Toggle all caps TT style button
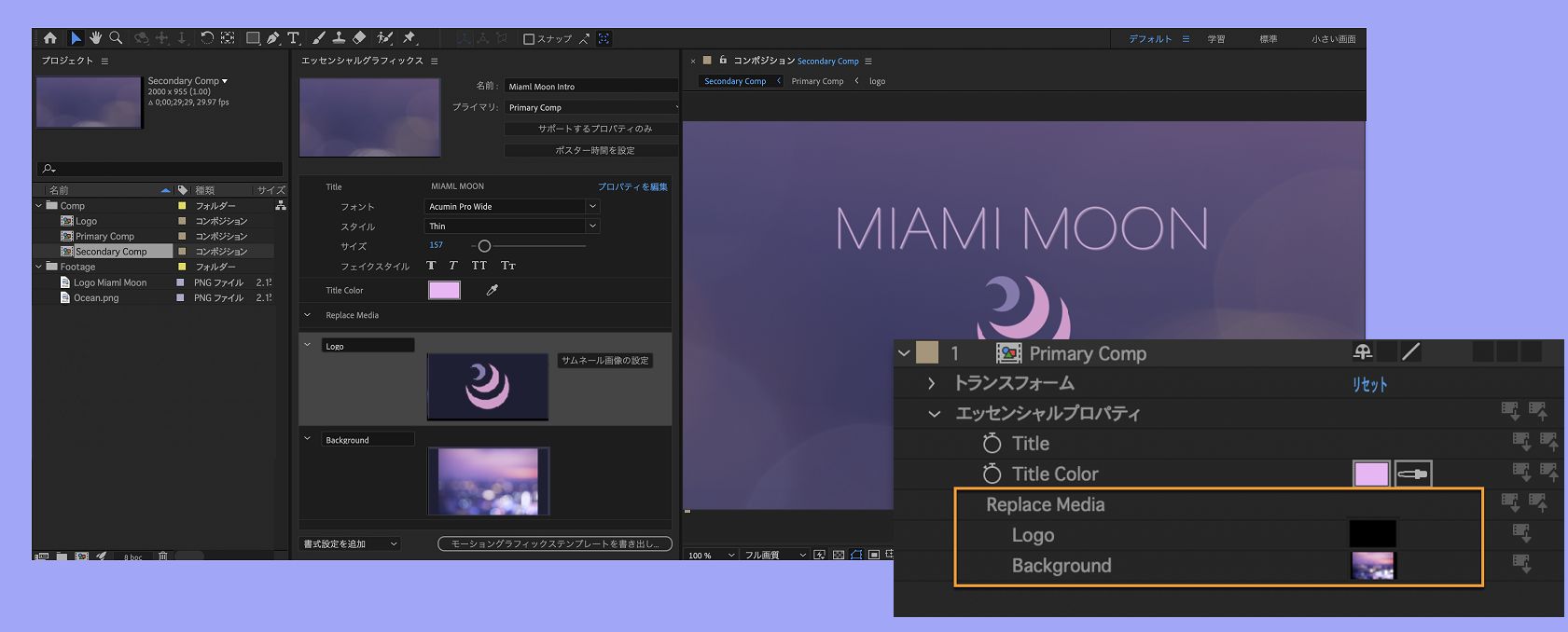 (x=479, y=266)
